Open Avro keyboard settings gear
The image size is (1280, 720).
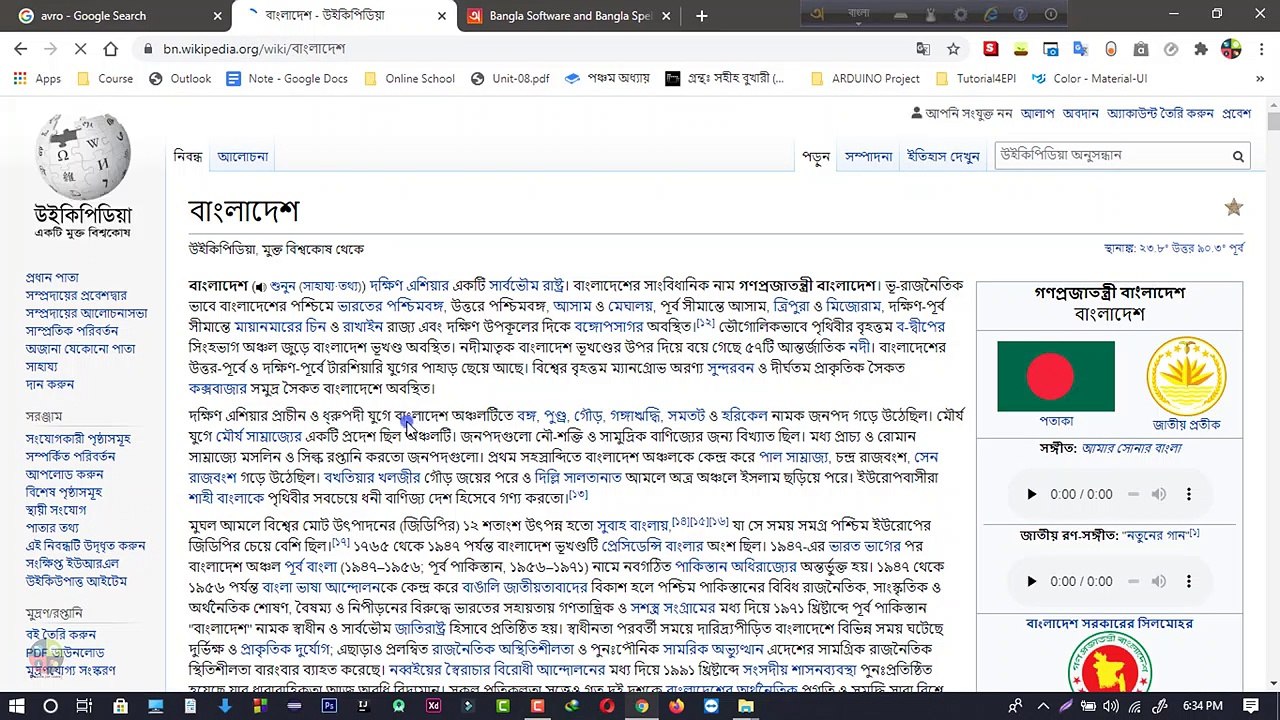pyautogui.click(x=960, y=14)
